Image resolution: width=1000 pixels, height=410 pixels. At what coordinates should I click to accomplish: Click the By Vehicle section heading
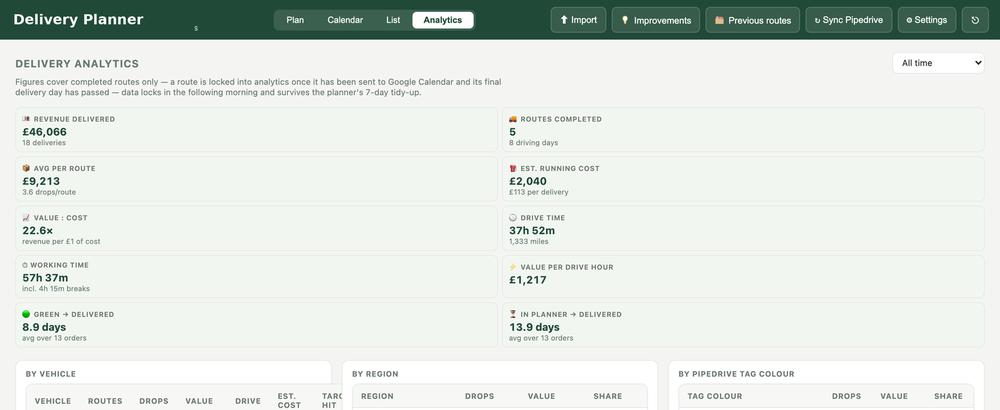(51, 374)
